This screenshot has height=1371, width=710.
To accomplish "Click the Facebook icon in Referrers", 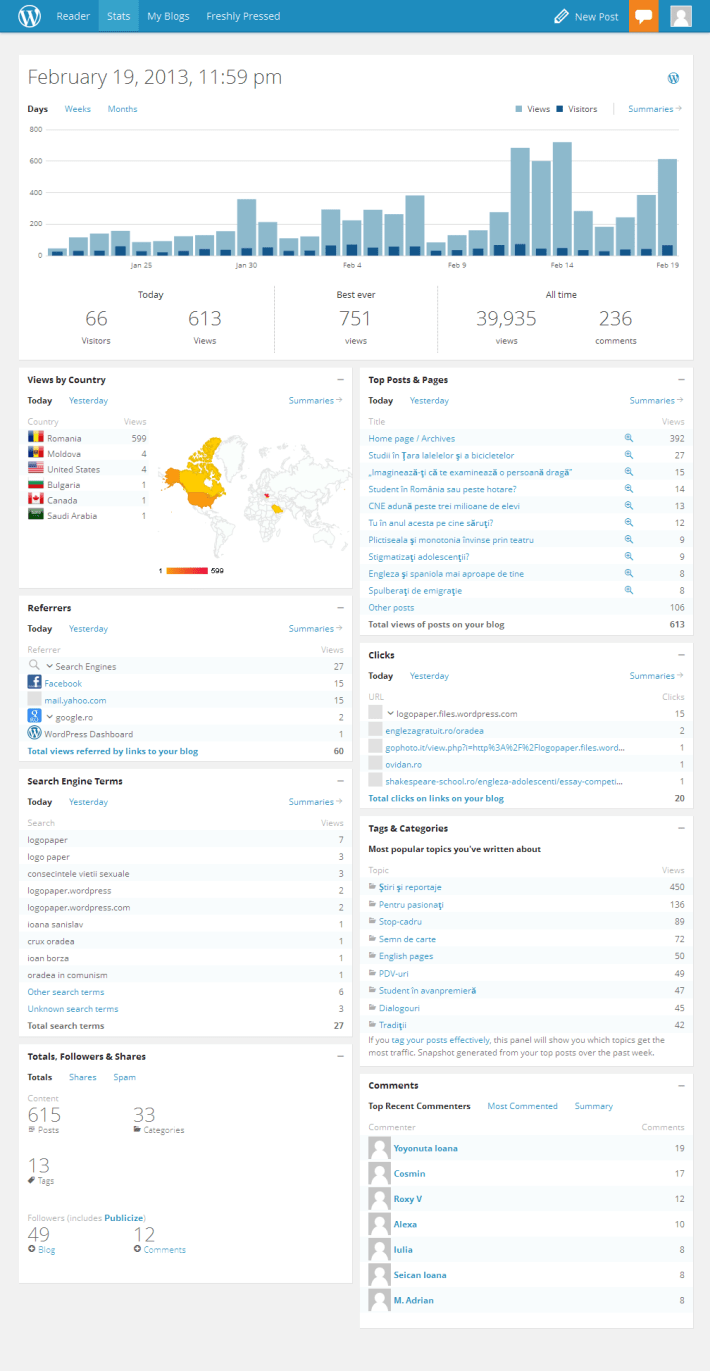I will (35, 683).
